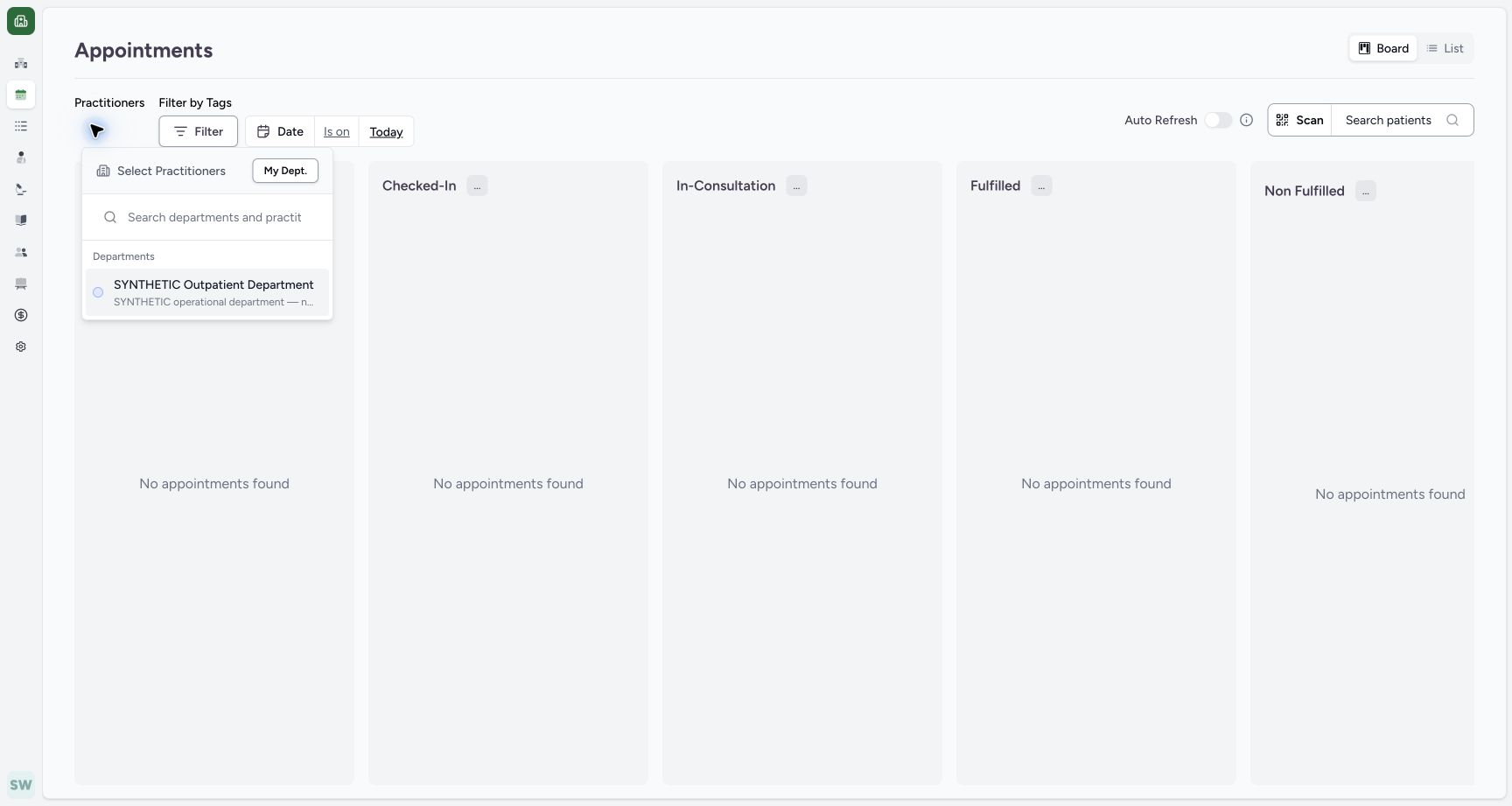Open the users group sidebar icon
This screenshot has width=1512, height=806.
click(21, 252)
